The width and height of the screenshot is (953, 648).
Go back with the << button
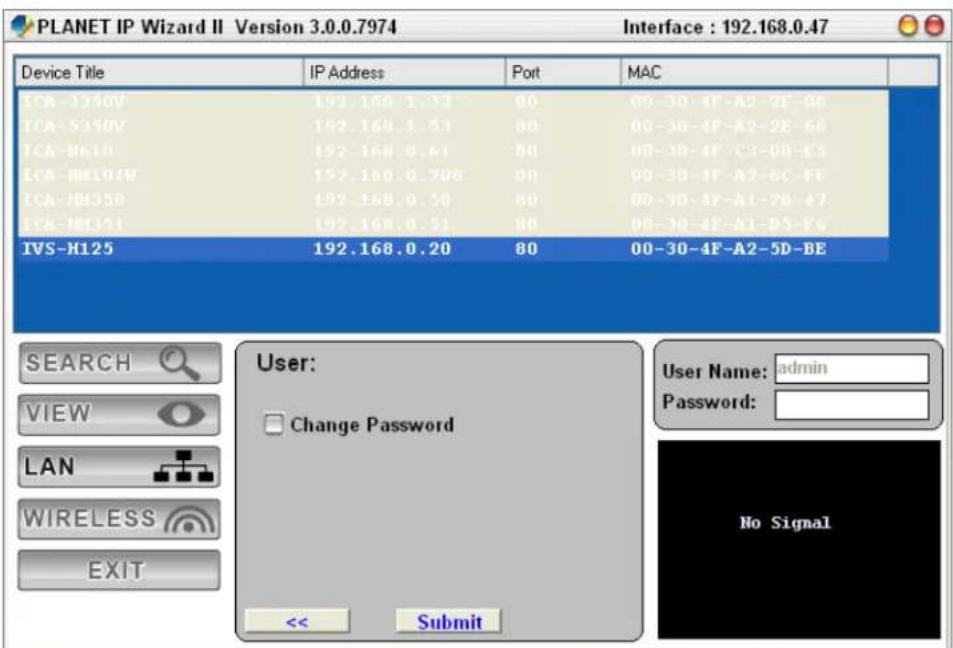tap(297, 621)
